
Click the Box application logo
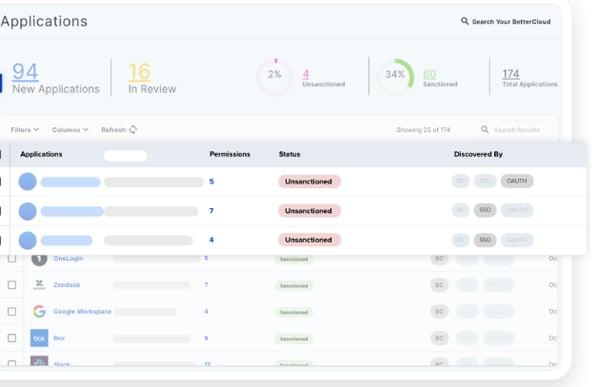click(x=39, y=338)
